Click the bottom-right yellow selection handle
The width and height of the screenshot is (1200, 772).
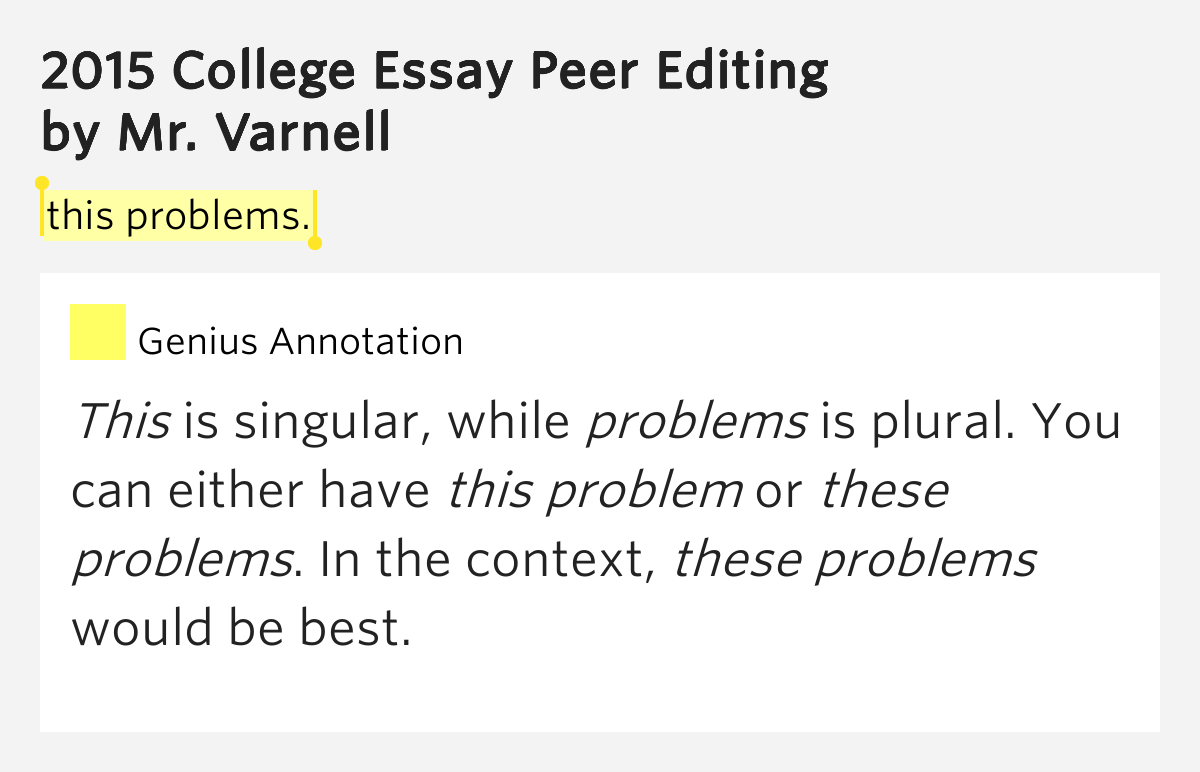[x=315, y=242]
